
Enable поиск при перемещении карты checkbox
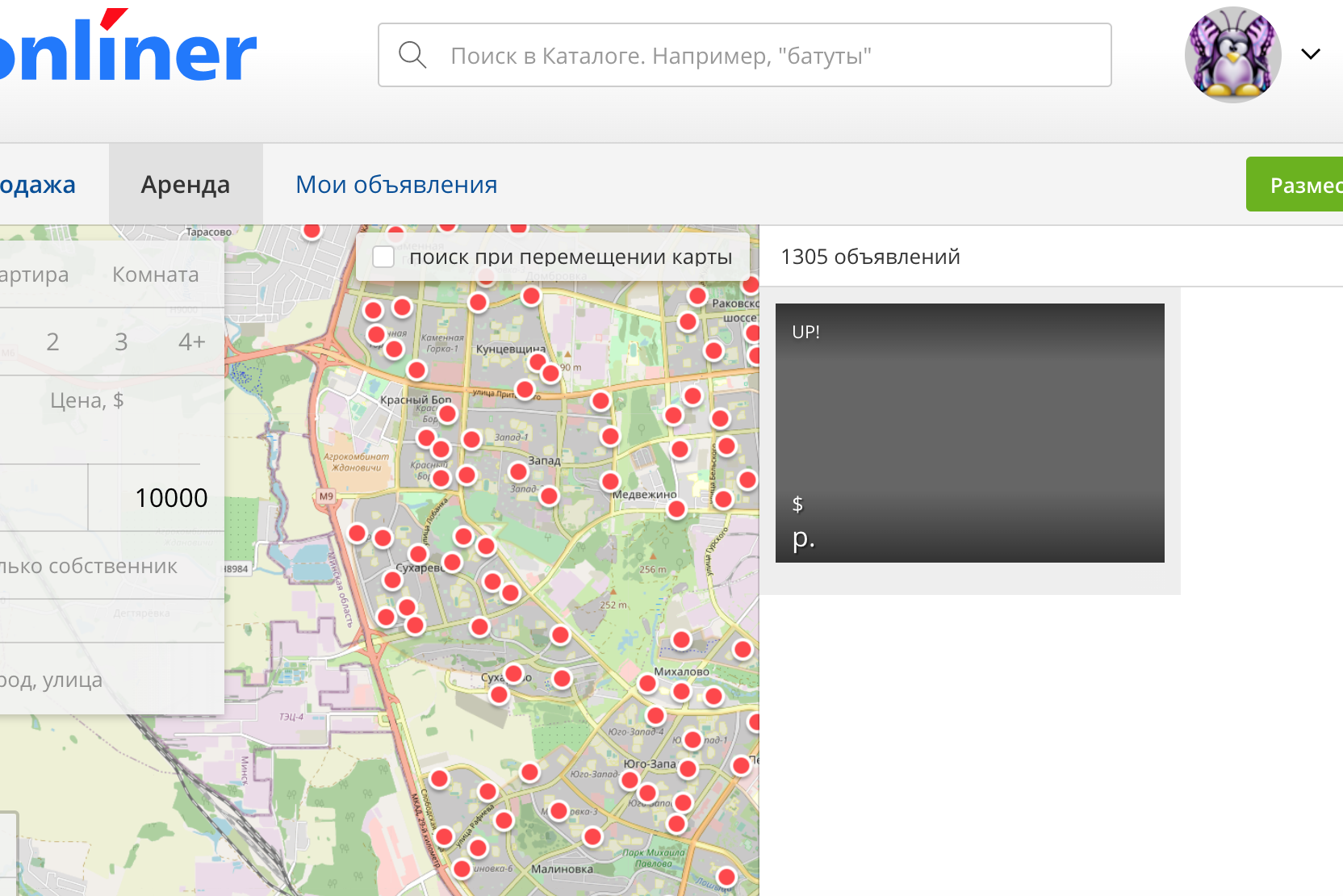pos(383,257)
